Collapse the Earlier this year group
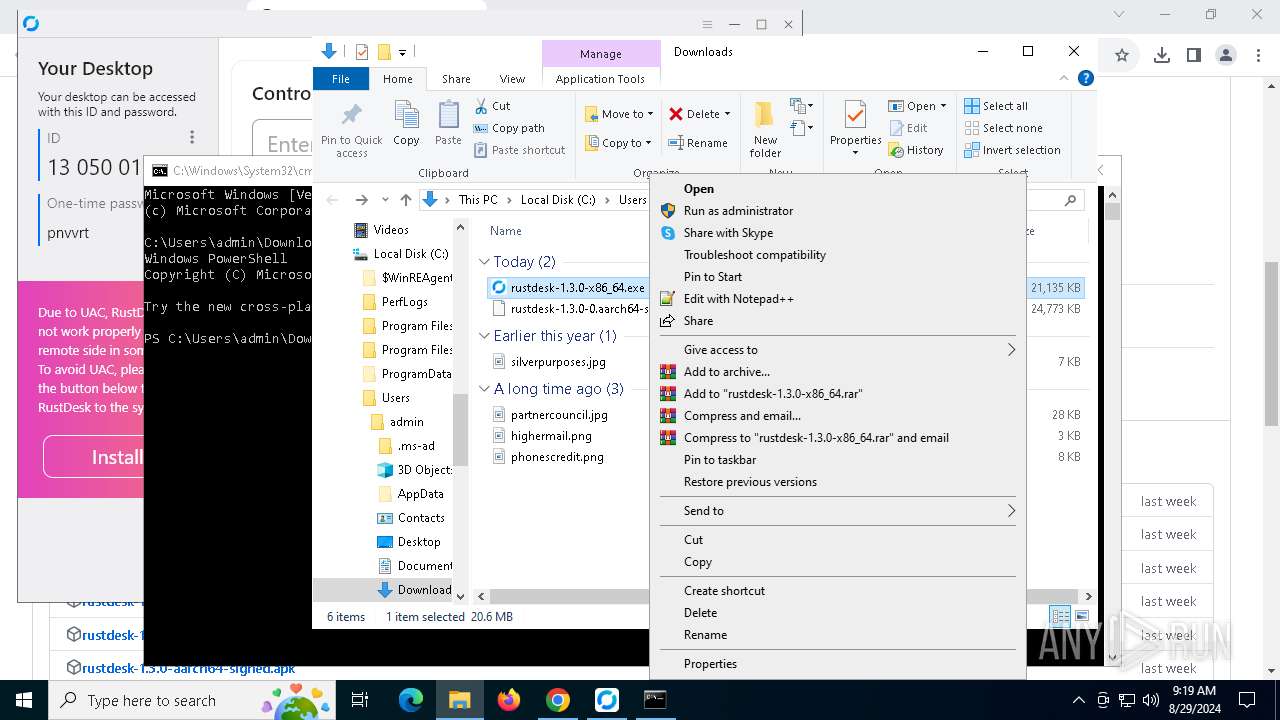The height and width of the screenshot is (720, 1280). 484,336
